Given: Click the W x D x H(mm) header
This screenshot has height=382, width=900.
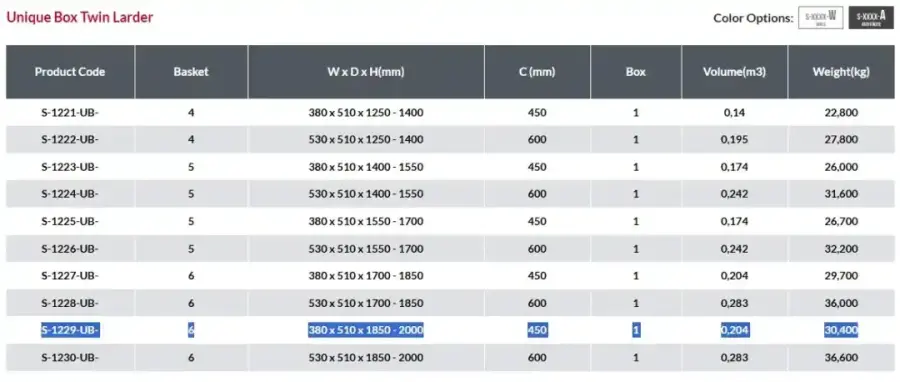Looking at the screenshot, I should click(366, 72).
